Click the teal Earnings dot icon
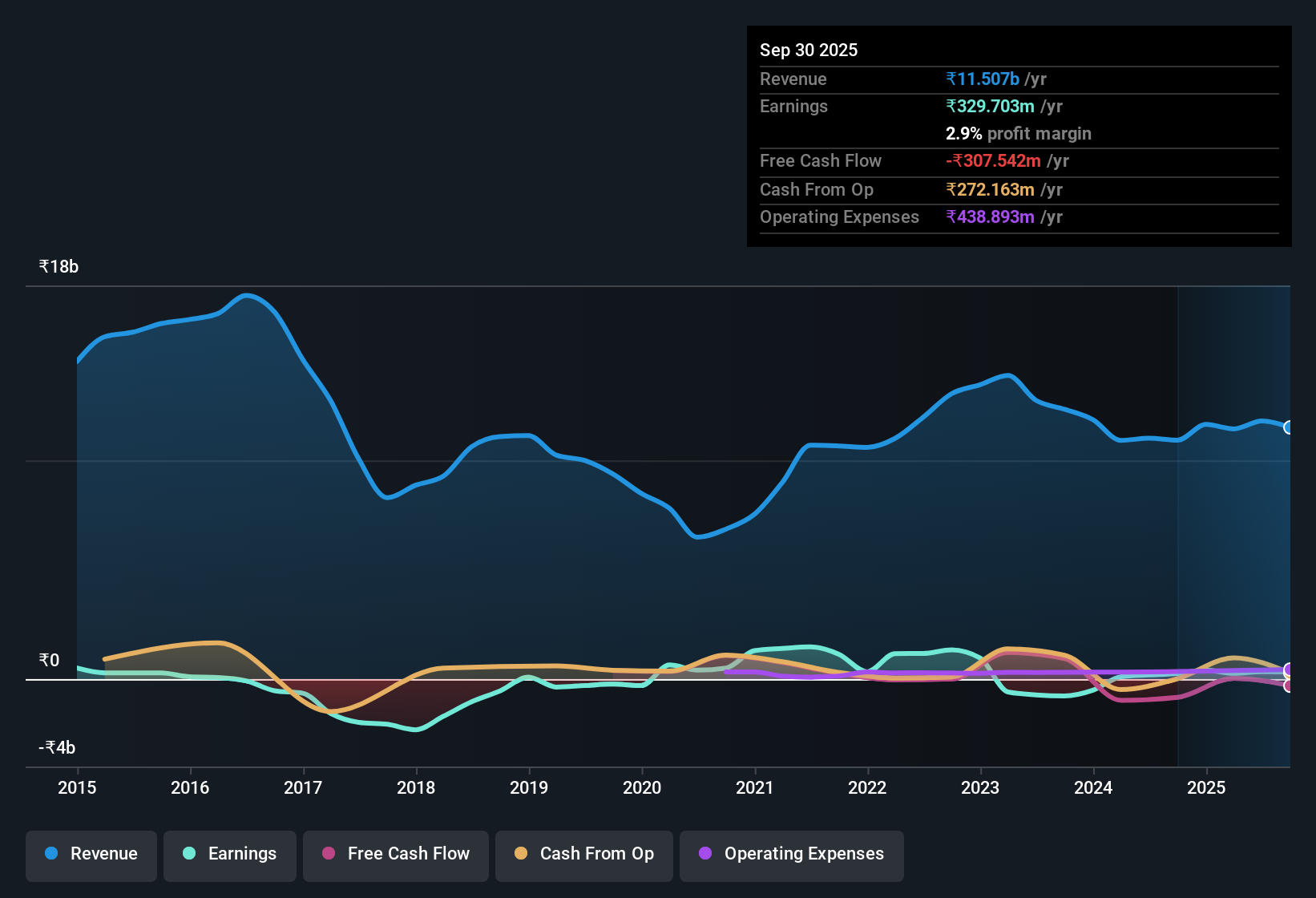Image resolution: width=1316 pixels, height=898 pixels. click(189, 854)
